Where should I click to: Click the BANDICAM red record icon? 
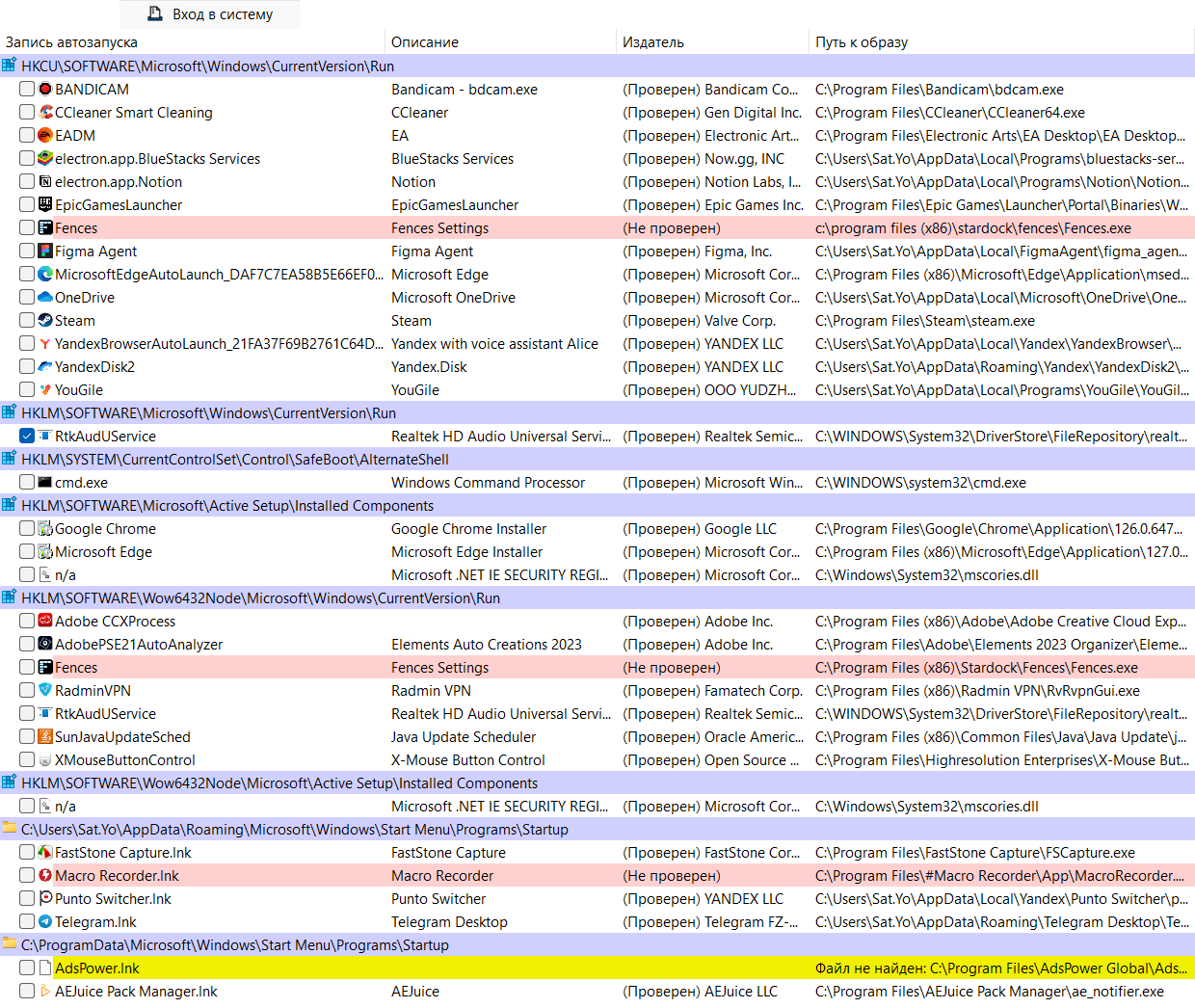point(45,89)
